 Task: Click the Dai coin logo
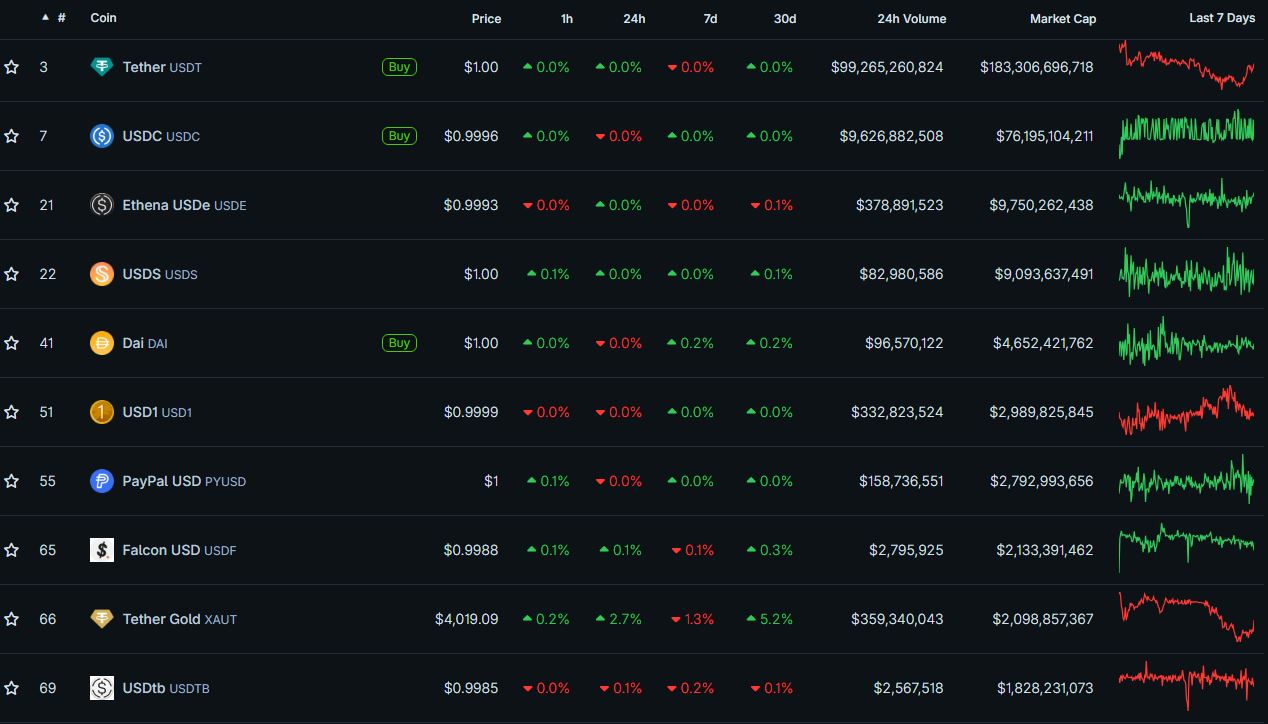click(102, 342)
